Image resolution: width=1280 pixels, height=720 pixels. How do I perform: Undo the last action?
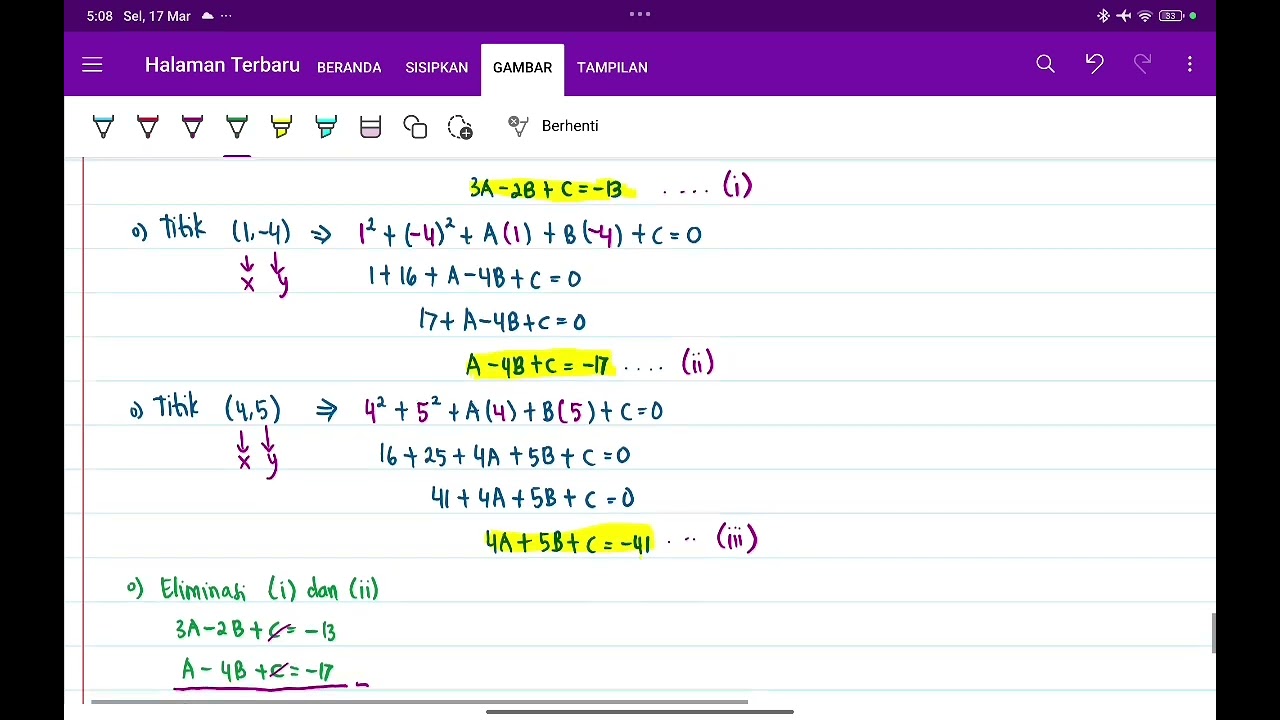click(1094, 65)
